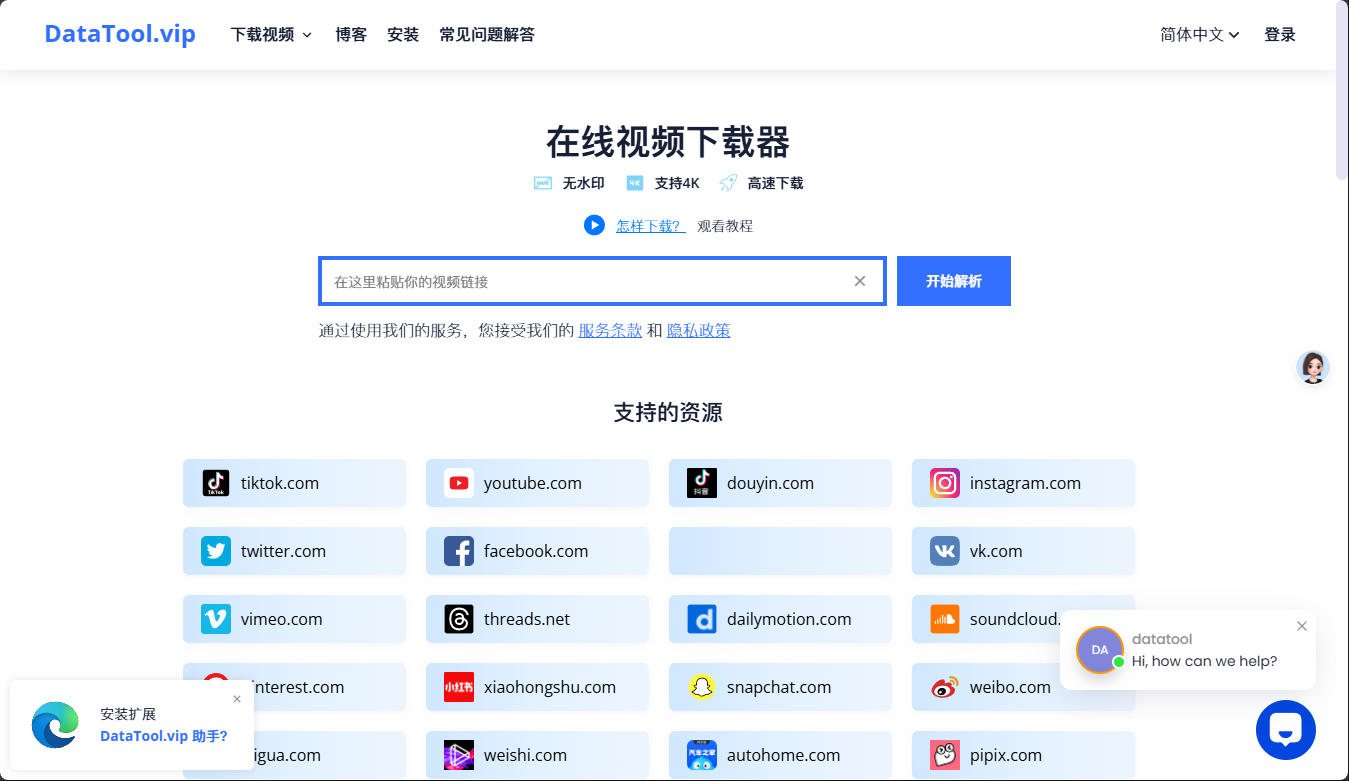Image resolution: width=1349 pixels, height=781 pixels.
Task: Click the VK logo icon
Action: point(945,551)
